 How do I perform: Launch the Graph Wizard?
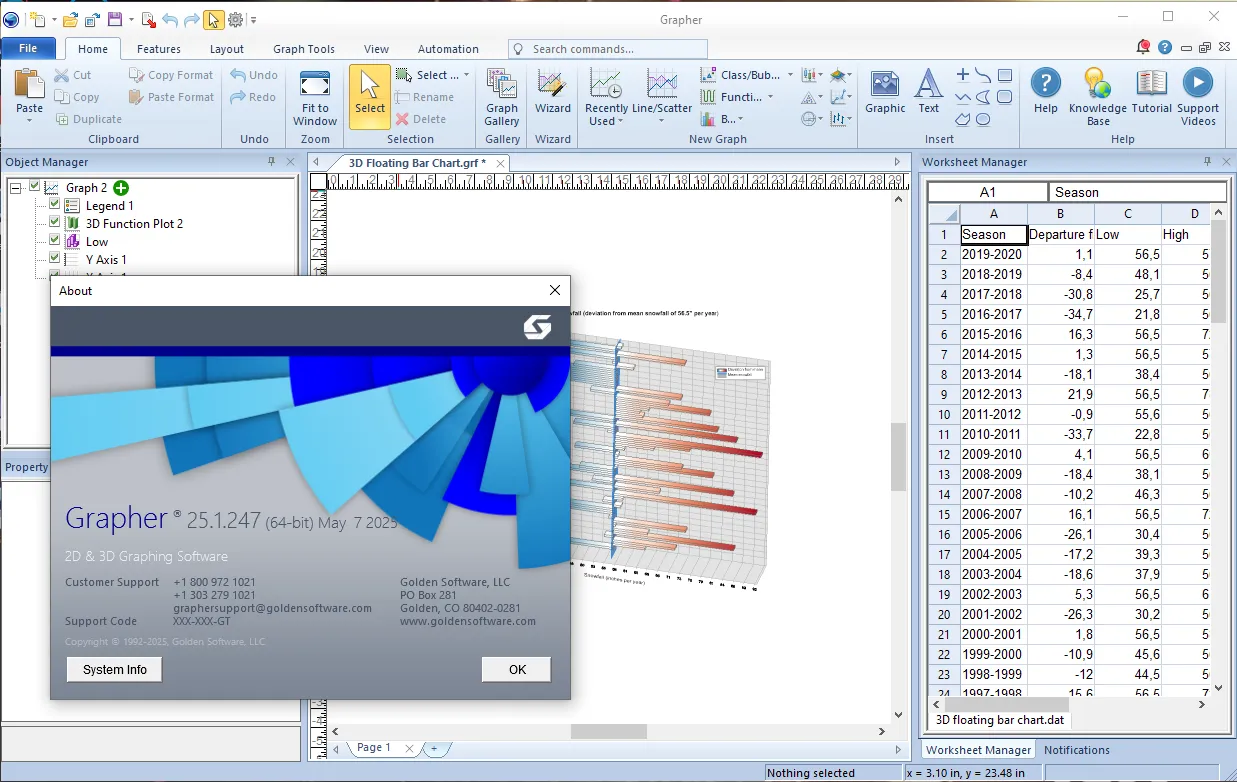pos(553,92)
